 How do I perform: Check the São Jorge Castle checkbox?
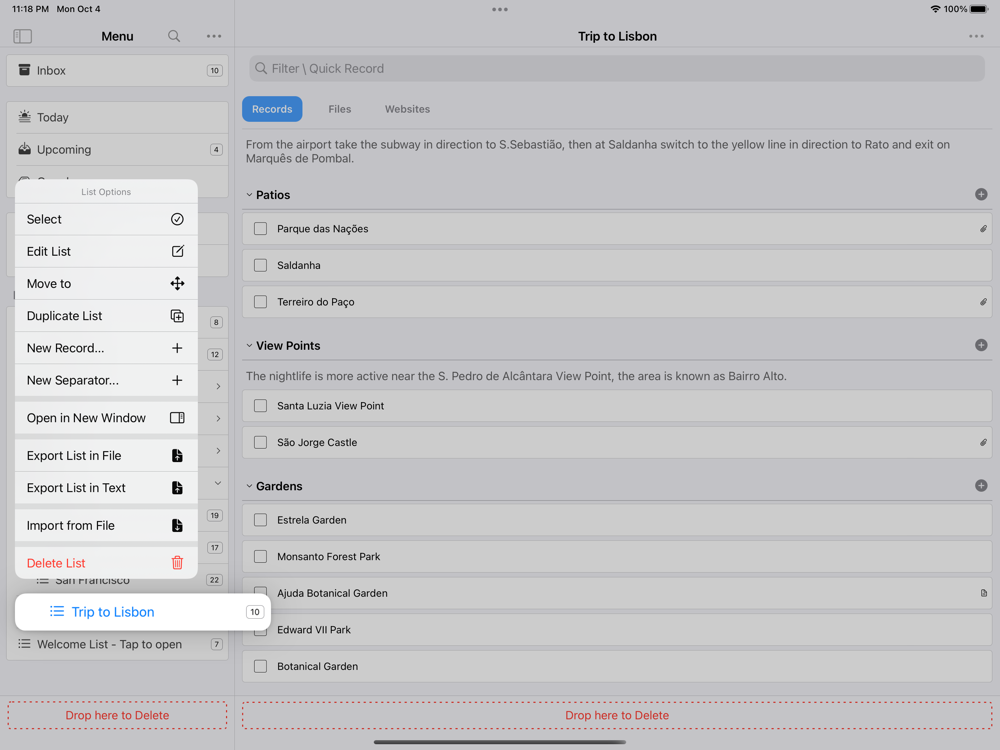click(x=260, y=442)
